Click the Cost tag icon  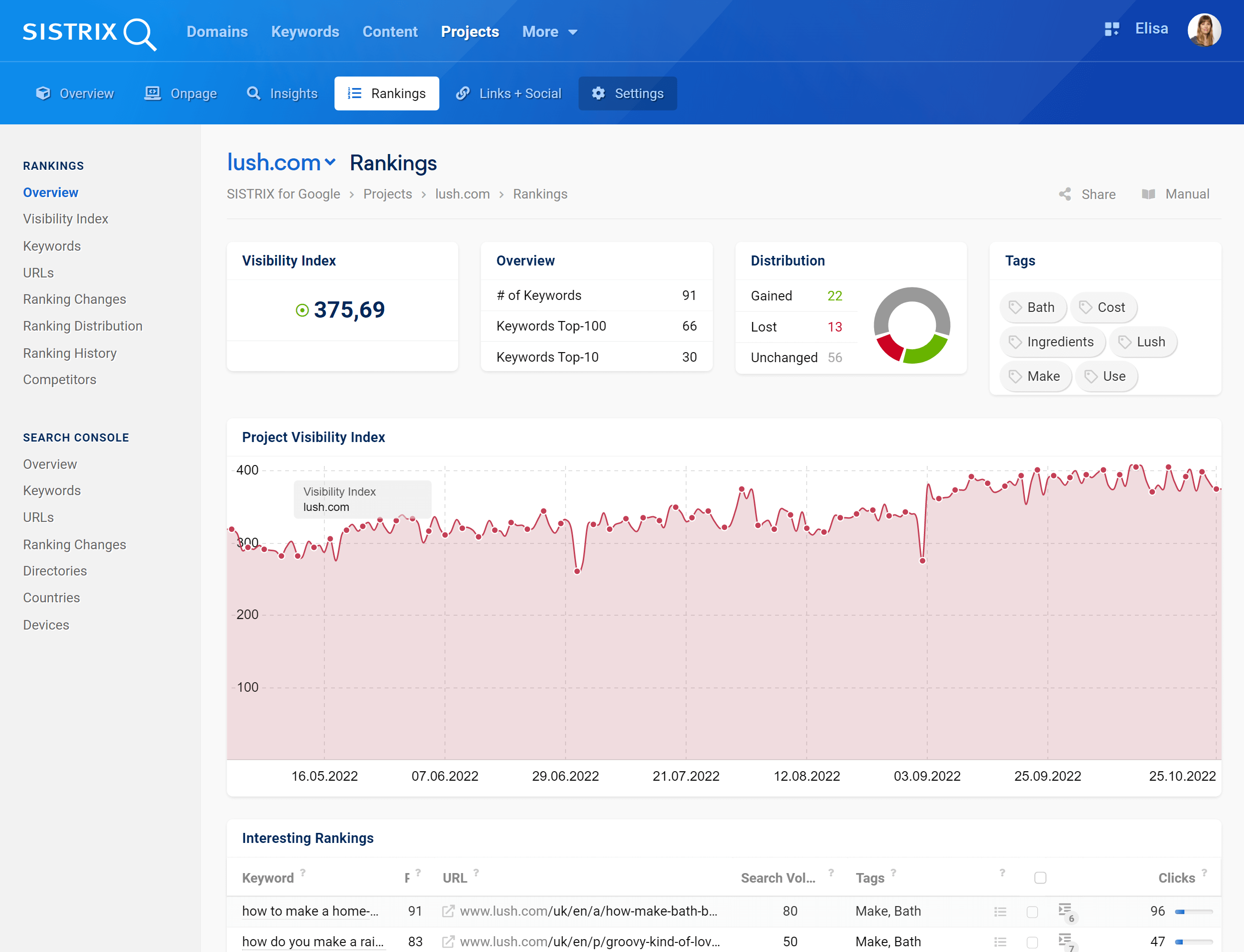1085,307
